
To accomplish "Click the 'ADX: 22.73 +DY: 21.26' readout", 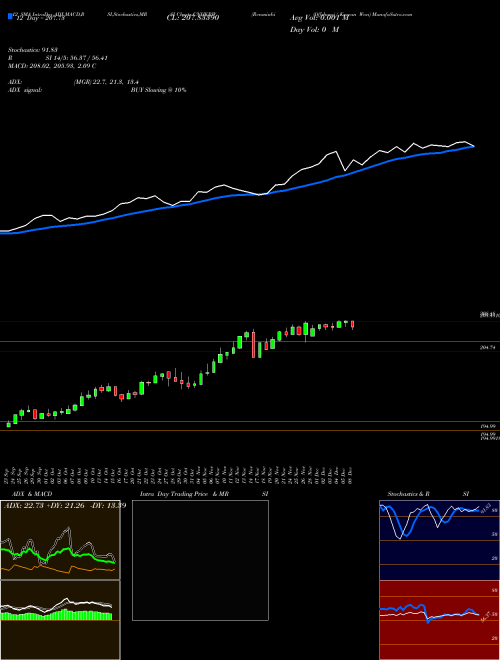I will (x=46, y=506).
